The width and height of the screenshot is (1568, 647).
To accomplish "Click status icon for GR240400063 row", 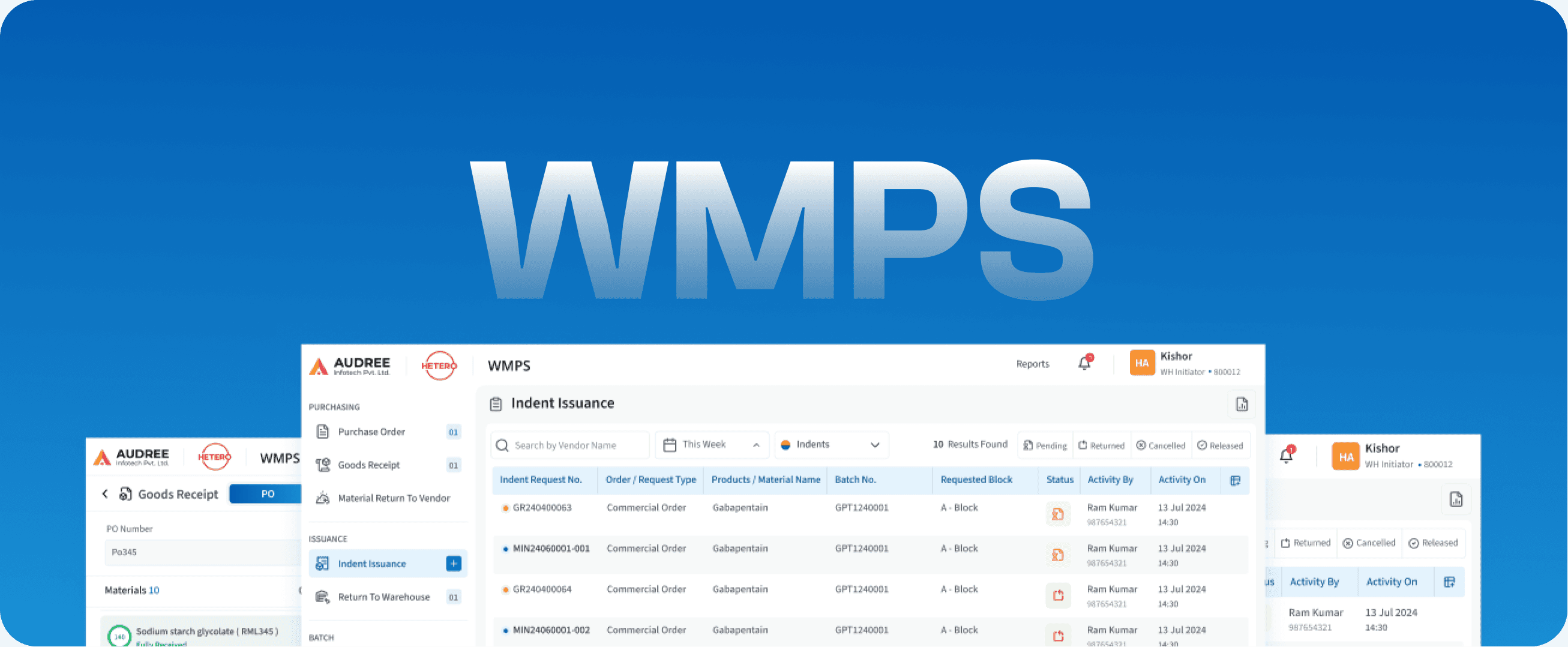I will 1058,514.
